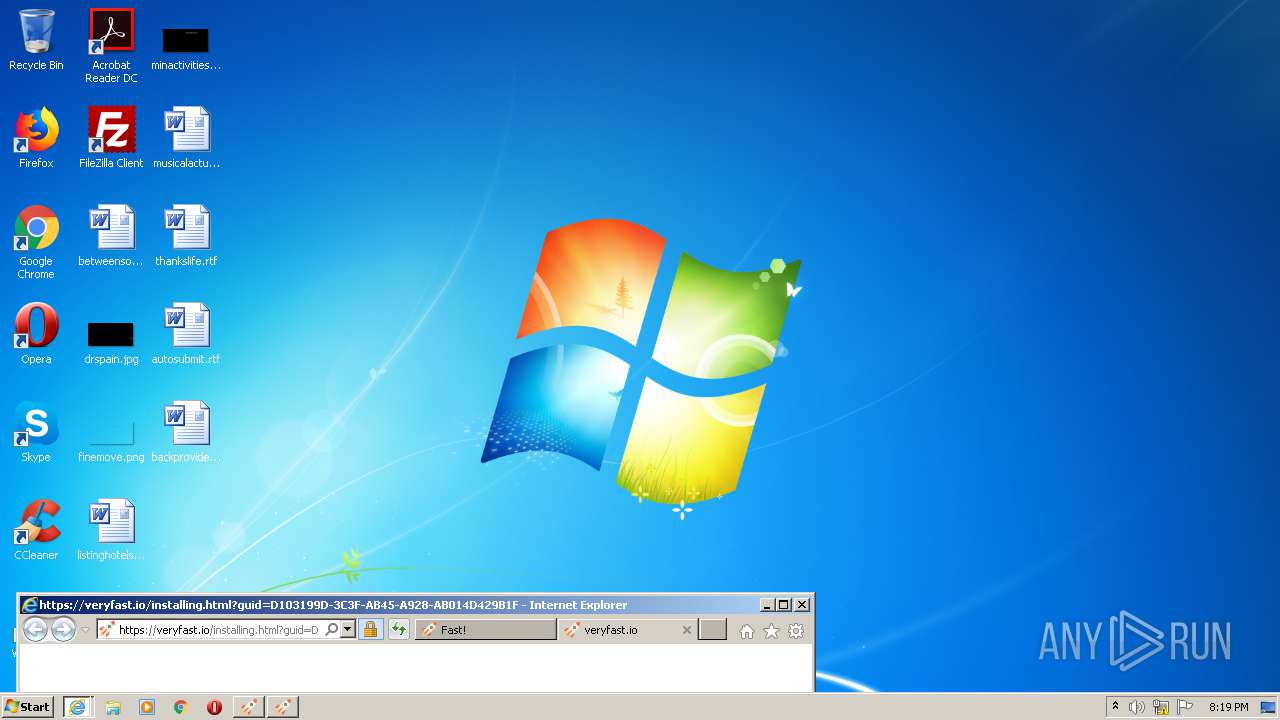
Task: Select the listinghotels document icon
Action: [x=111, y=530]
